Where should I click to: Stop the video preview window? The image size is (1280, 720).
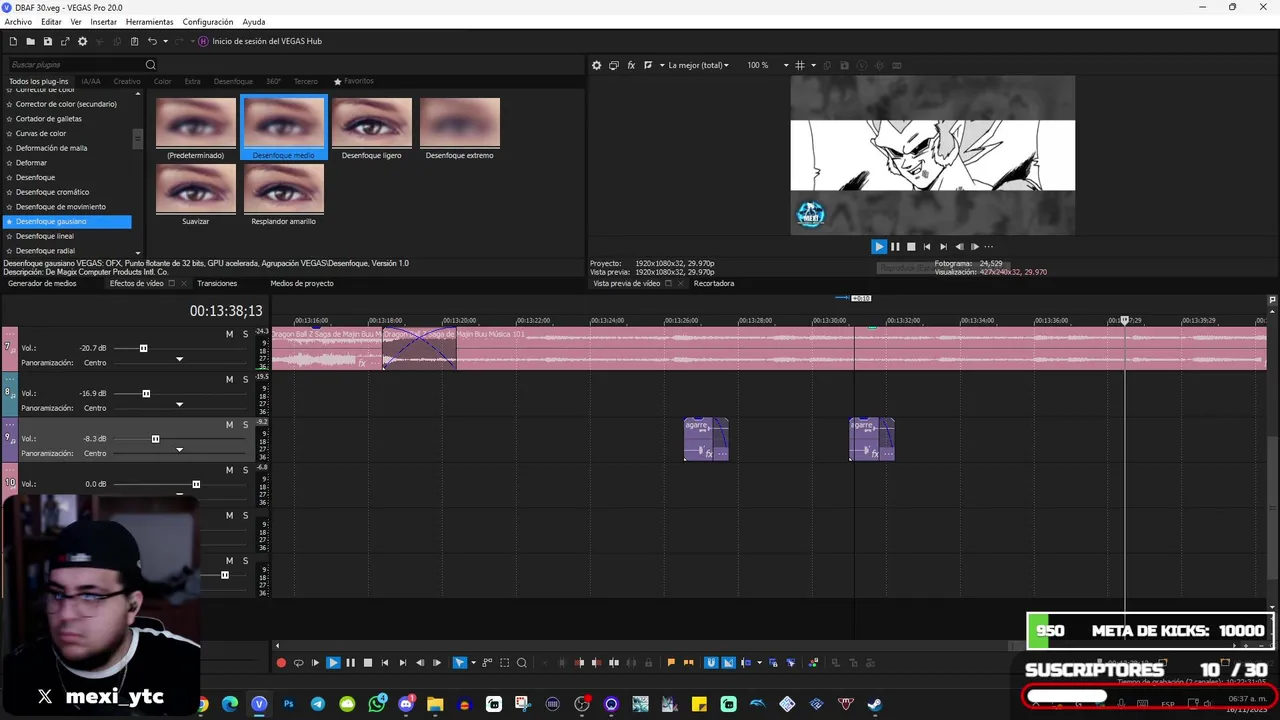coord(911,246)
